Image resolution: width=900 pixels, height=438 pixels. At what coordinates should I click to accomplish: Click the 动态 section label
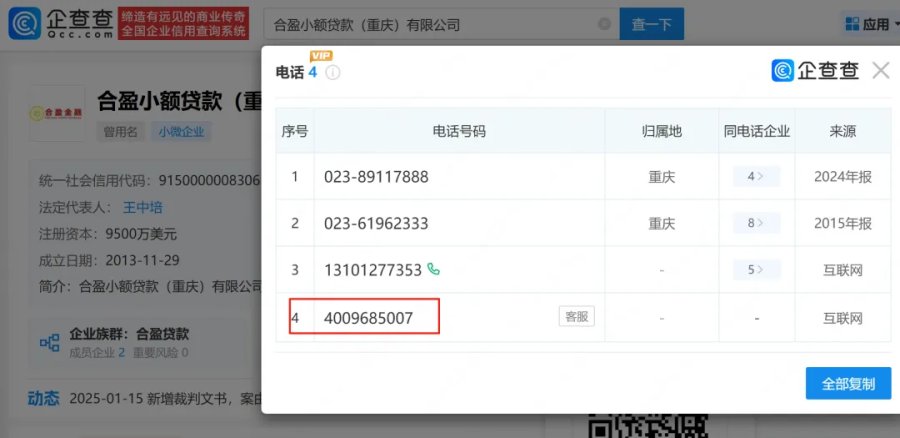(43, 398)
